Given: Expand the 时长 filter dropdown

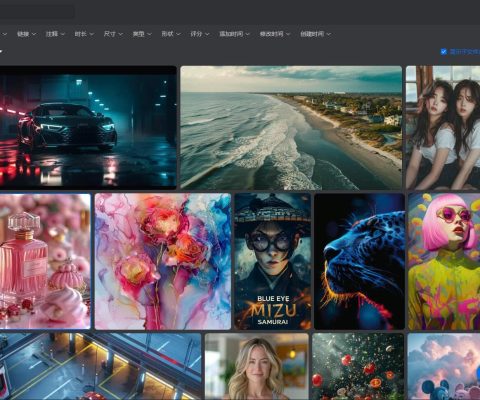Looking at the screenshot, I should click(x=84, y=34).
